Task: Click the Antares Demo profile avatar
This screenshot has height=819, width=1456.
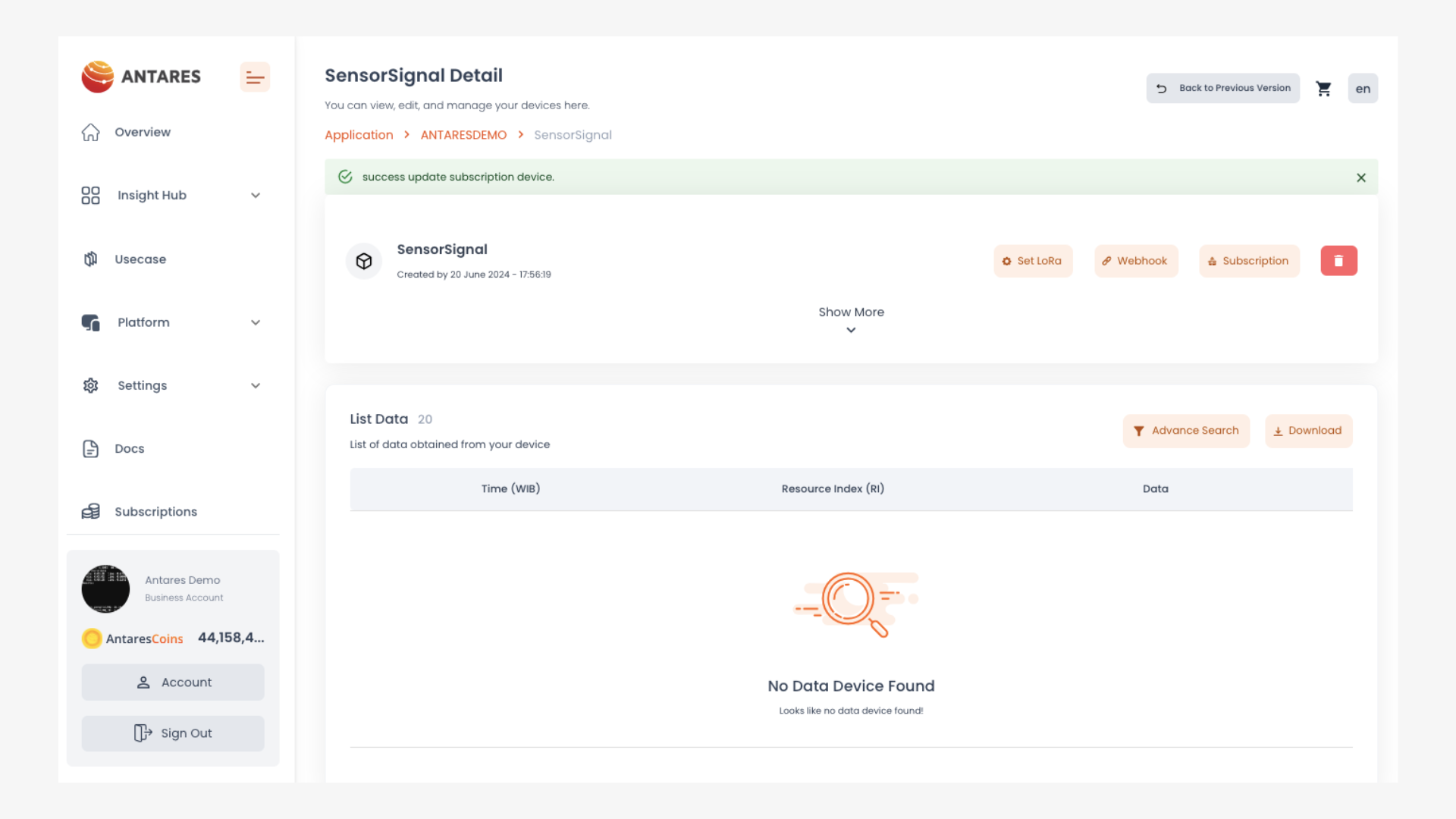Action: 105,588
